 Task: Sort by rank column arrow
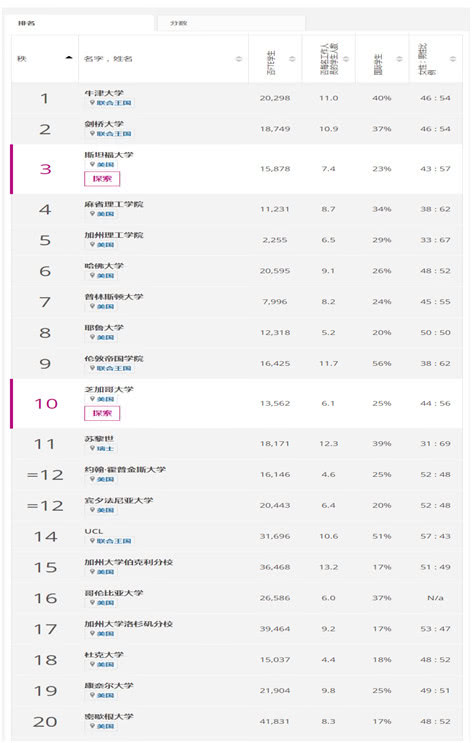pos(69,58)
